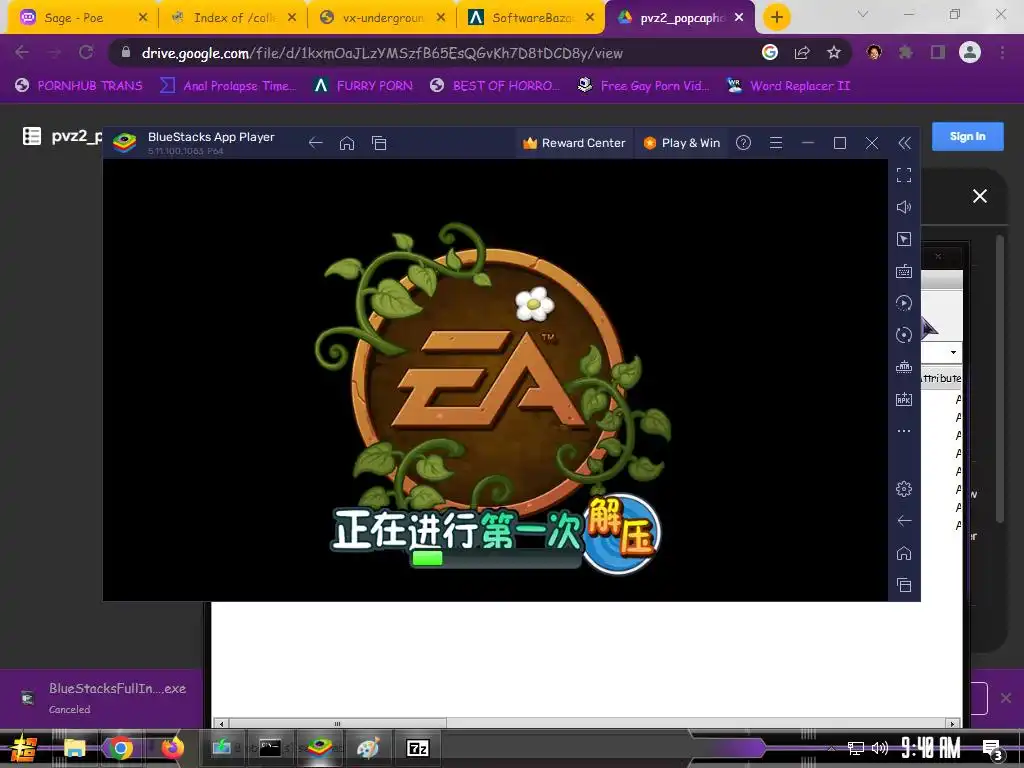The image size is (1024, 768).
Task: Click the Sign in button on Google Drive
Action: pos(967,136)
